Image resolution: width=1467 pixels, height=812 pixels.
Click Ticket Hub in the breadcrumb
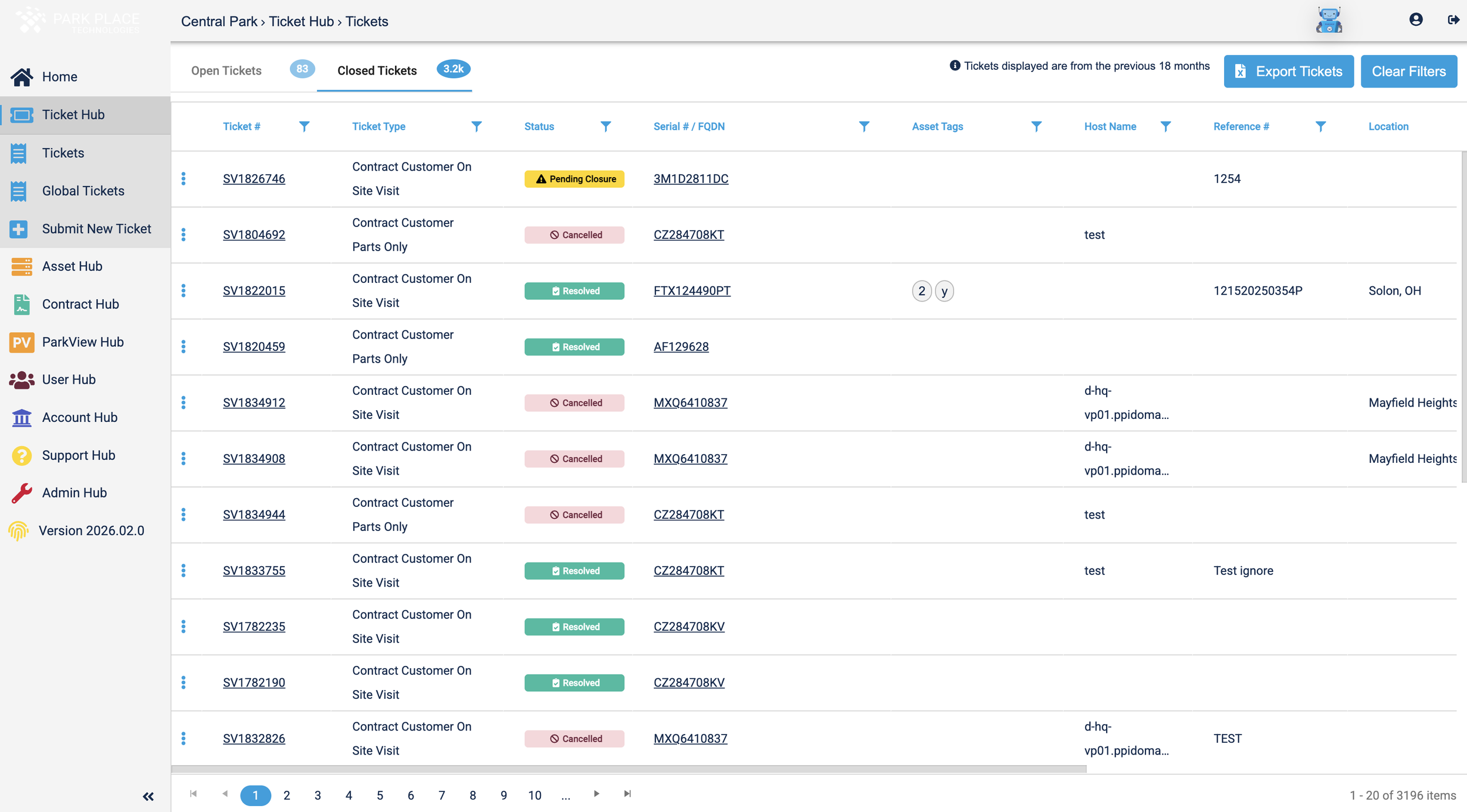[x=301, y=22]
